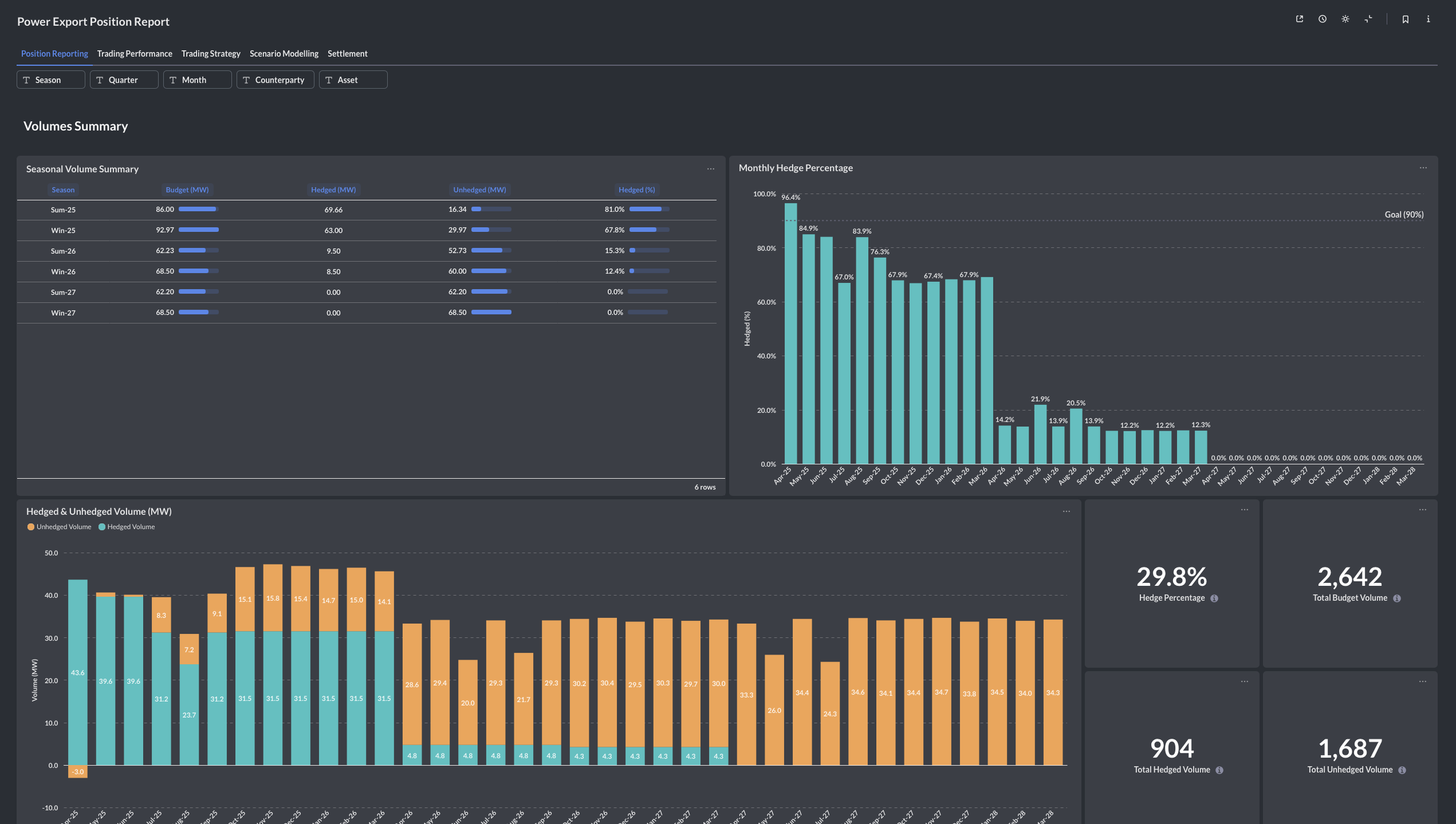Click info icon beside Hedge Percentage
The height and width of the screenshot is (824, 1456).
(x=1214, y=599)
